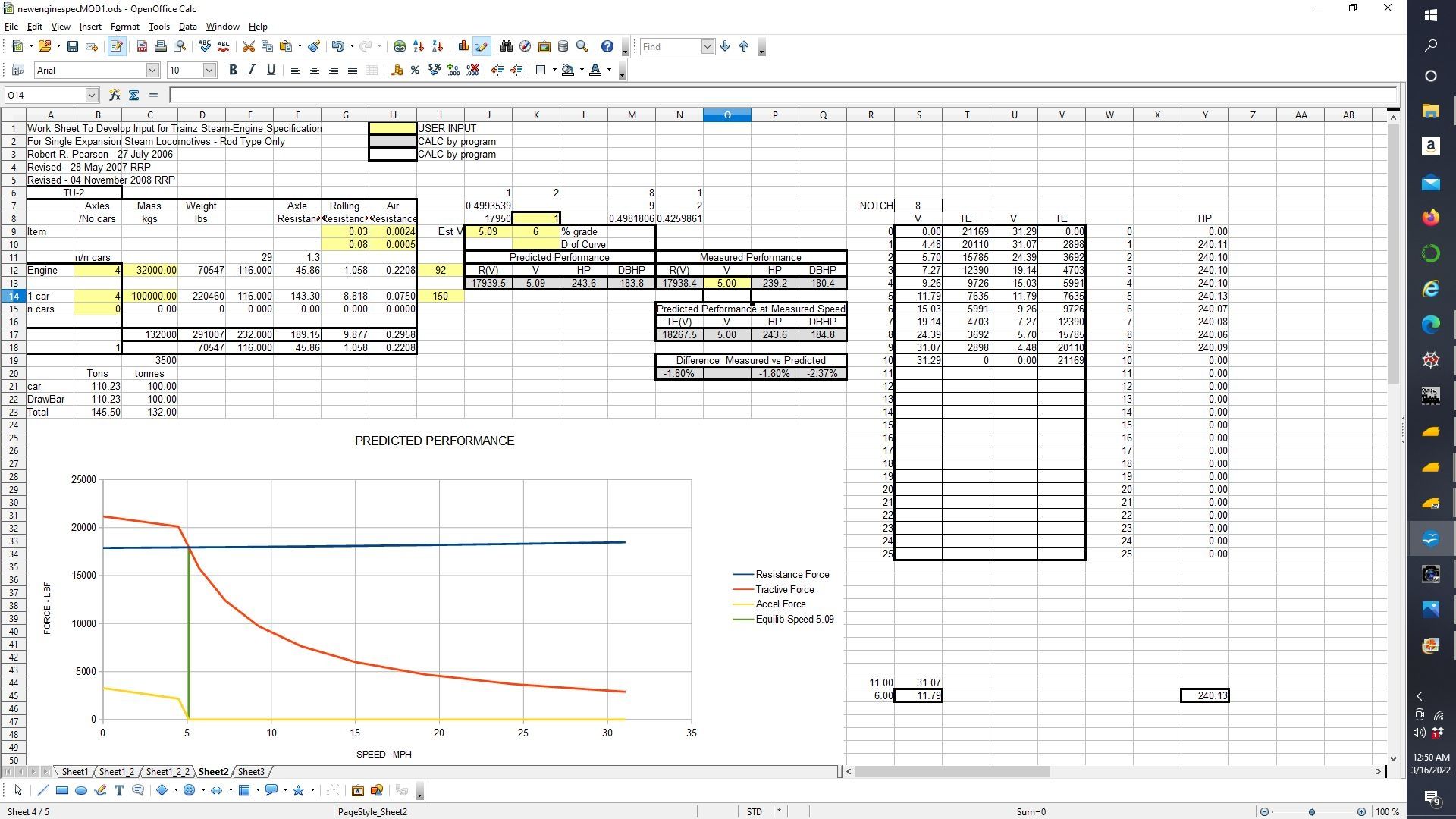Apply percent number format icon
This screenshot has width=1456, height=819.
pos(415,71)
